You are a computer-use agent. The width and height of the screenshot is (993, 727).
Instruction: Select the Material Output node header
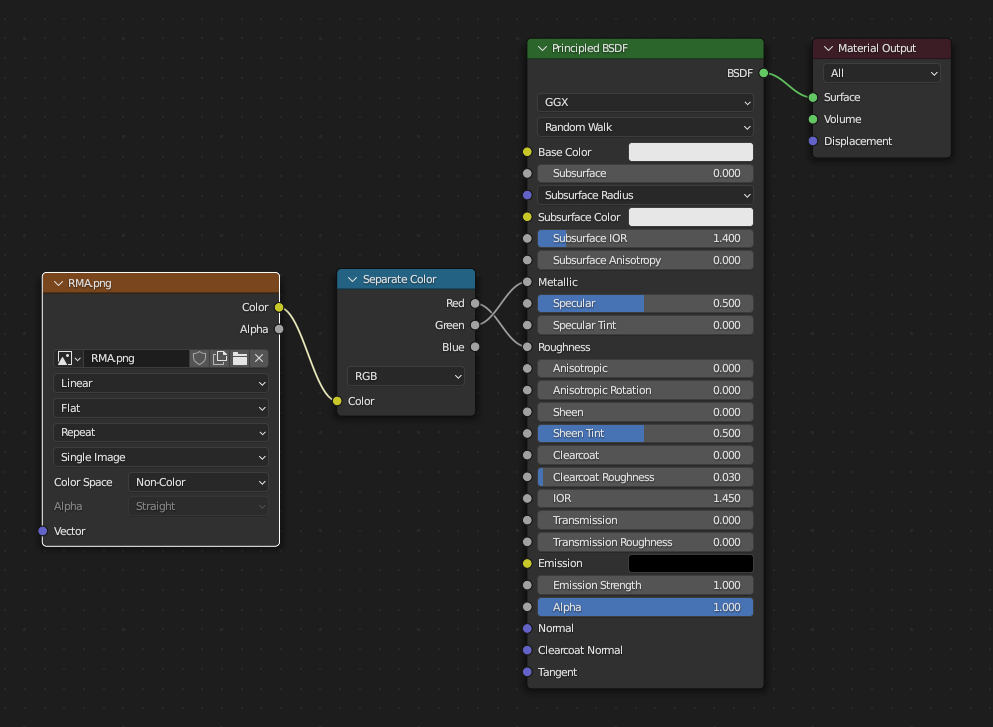882,48
